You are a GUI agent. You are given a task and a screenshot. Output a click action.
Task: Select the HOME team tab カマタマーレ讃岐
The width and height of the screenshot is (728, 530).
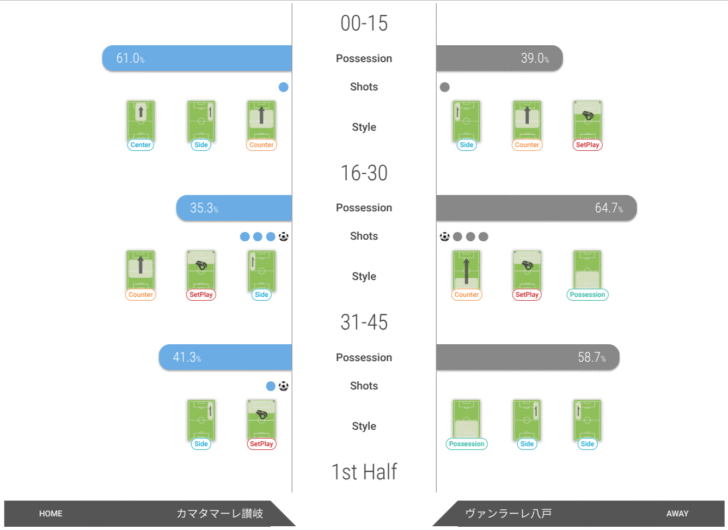[x=150, y=513]
